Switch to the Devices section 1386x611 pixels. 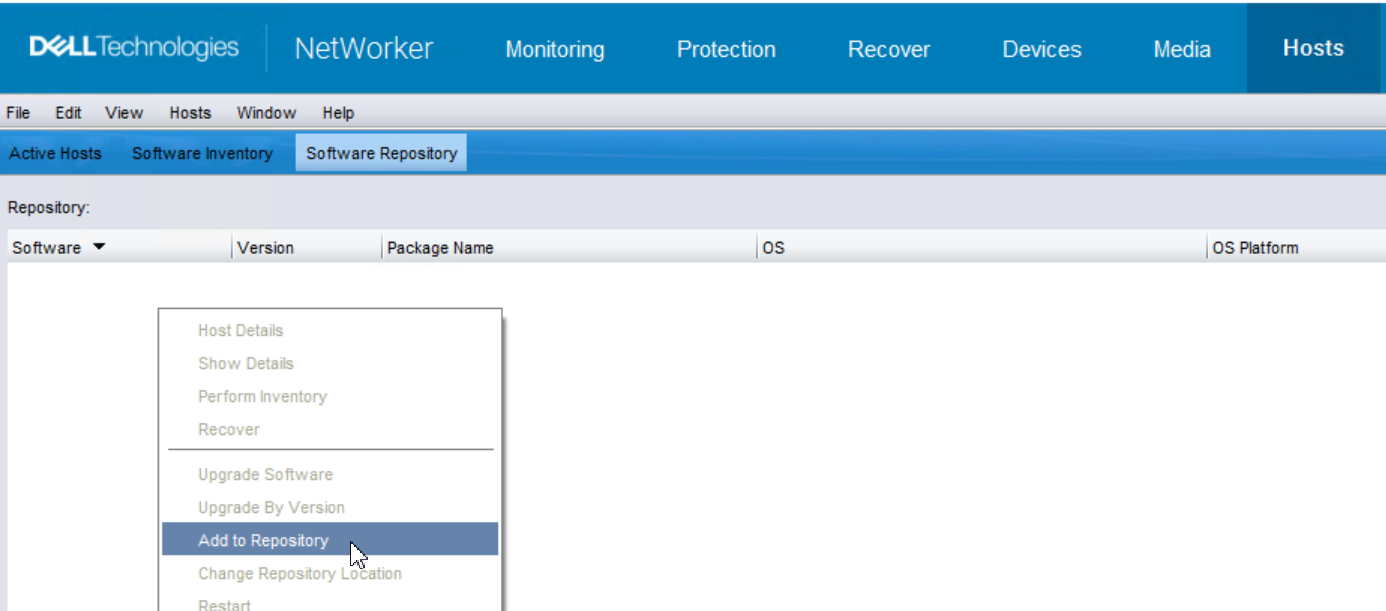[1042, 49]
